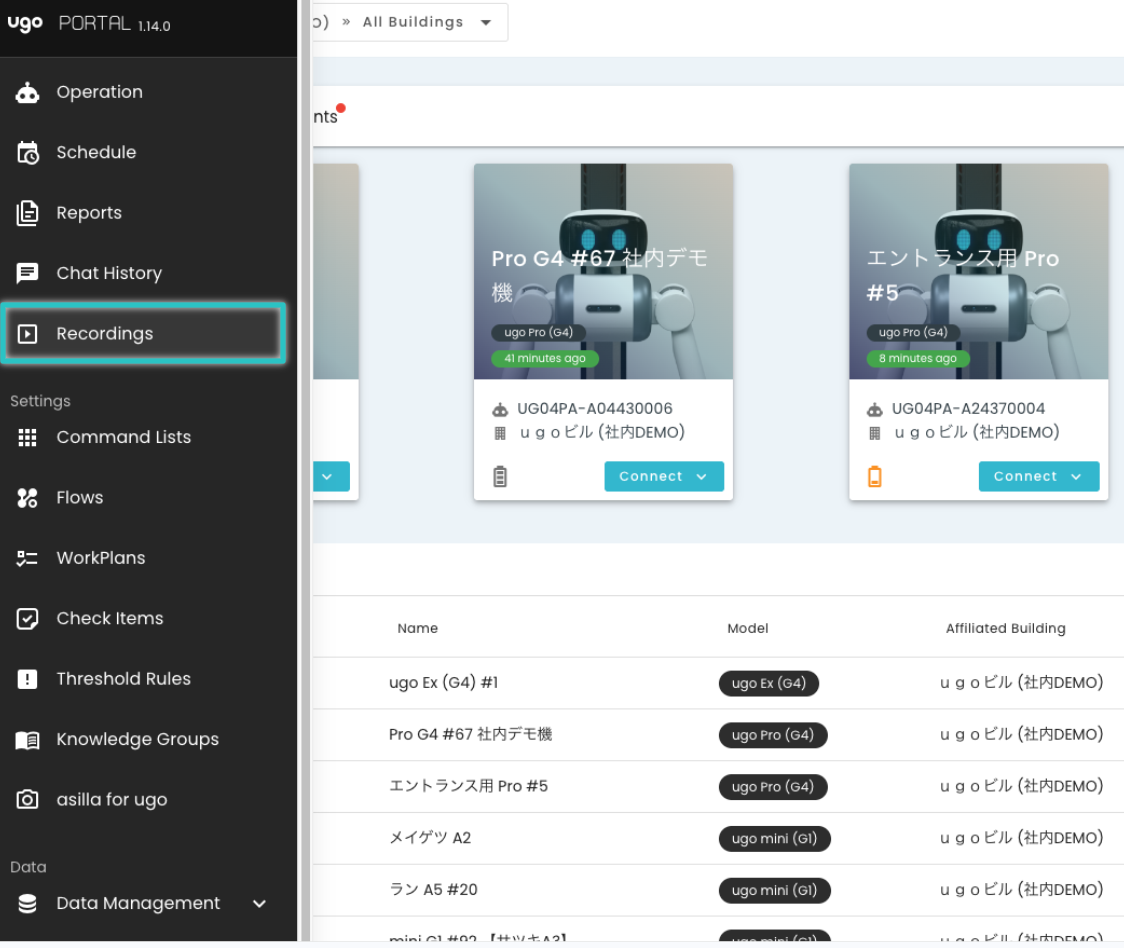This screenshot has width=1124, height=948.
Task: Select the ラン A5 #20 row
Action: 718,890
